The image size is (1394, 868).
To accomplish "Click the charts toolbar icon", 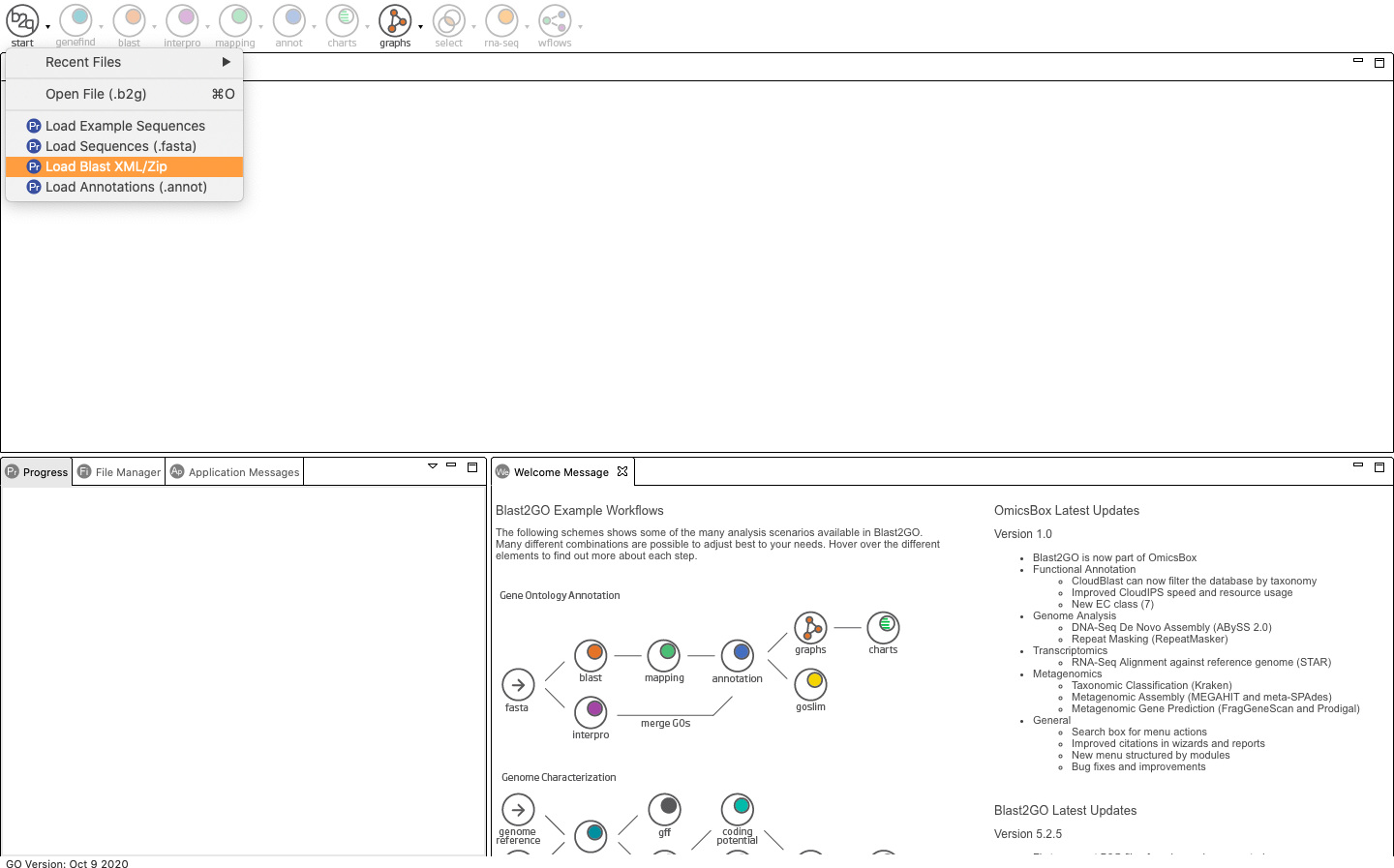I will tap(342, 20).
